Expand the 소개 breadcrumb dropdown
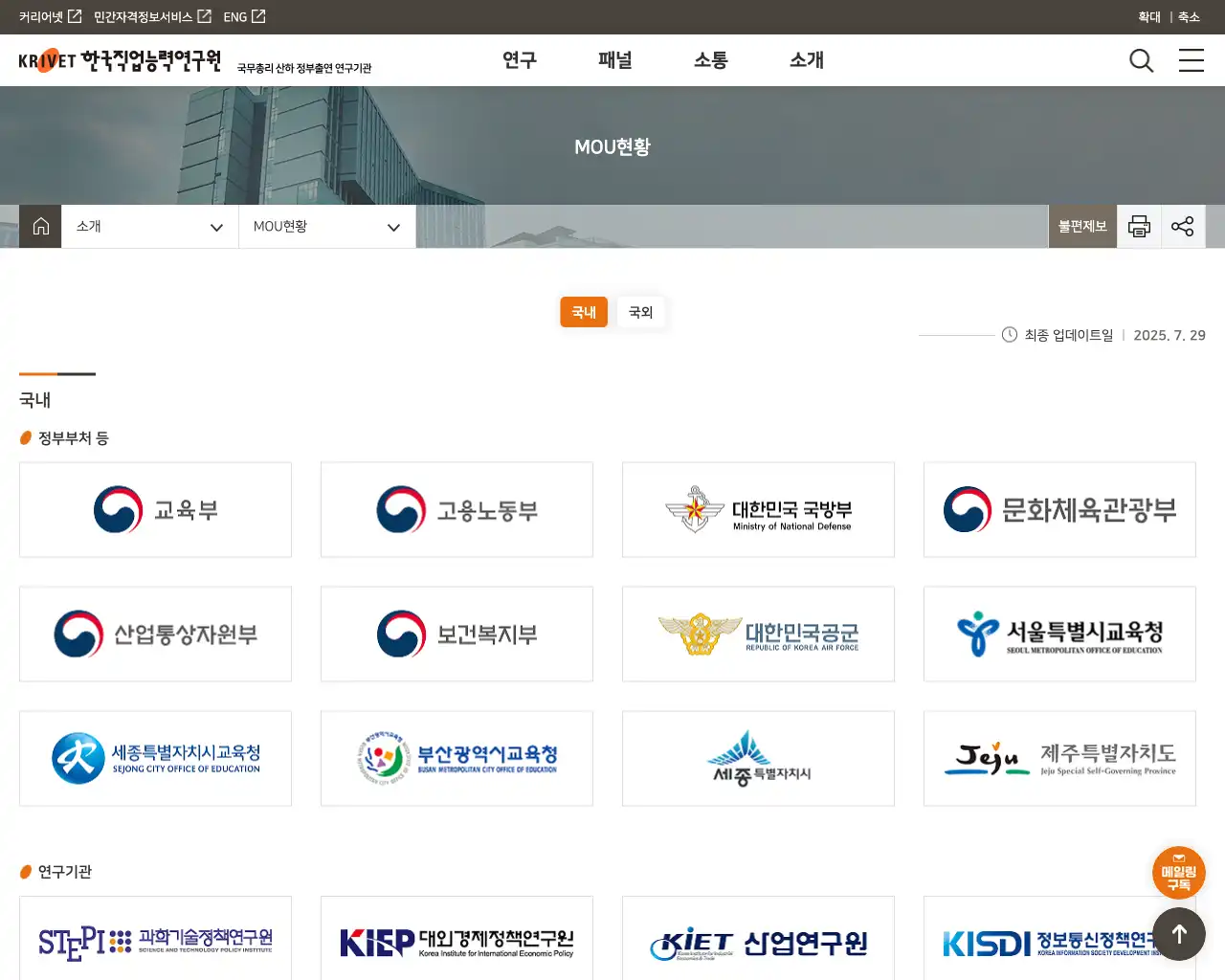The height and width of the screenshot is (980, 1225). point(150,227)
